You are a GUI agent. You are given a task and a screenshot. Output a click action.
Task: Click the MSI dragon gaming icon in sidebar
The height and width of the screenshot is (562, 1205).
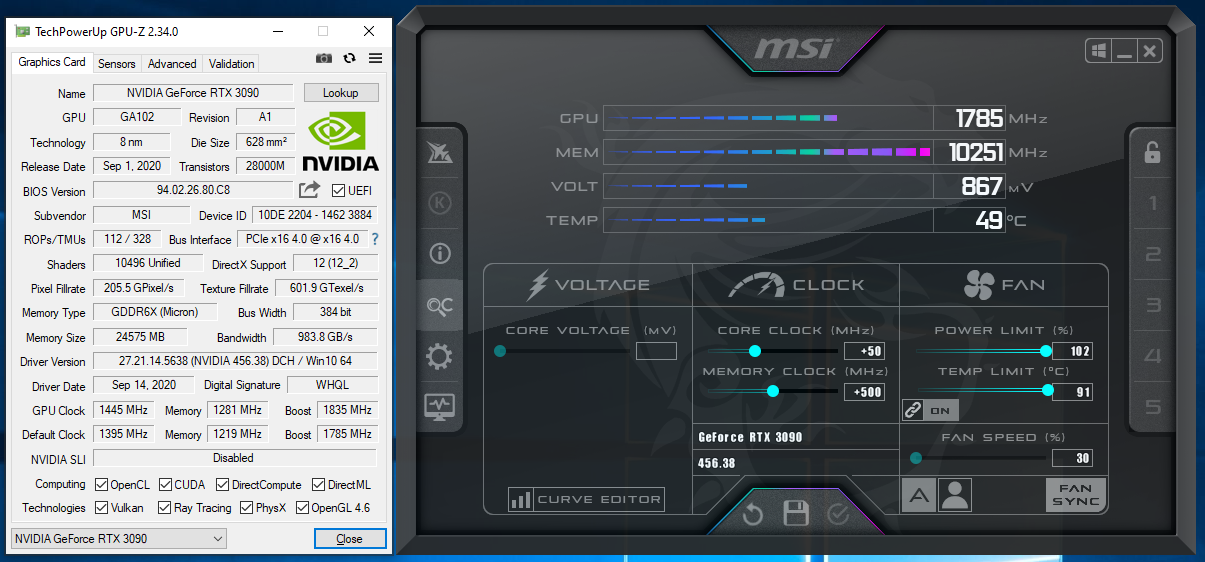(x=440, y=152)
